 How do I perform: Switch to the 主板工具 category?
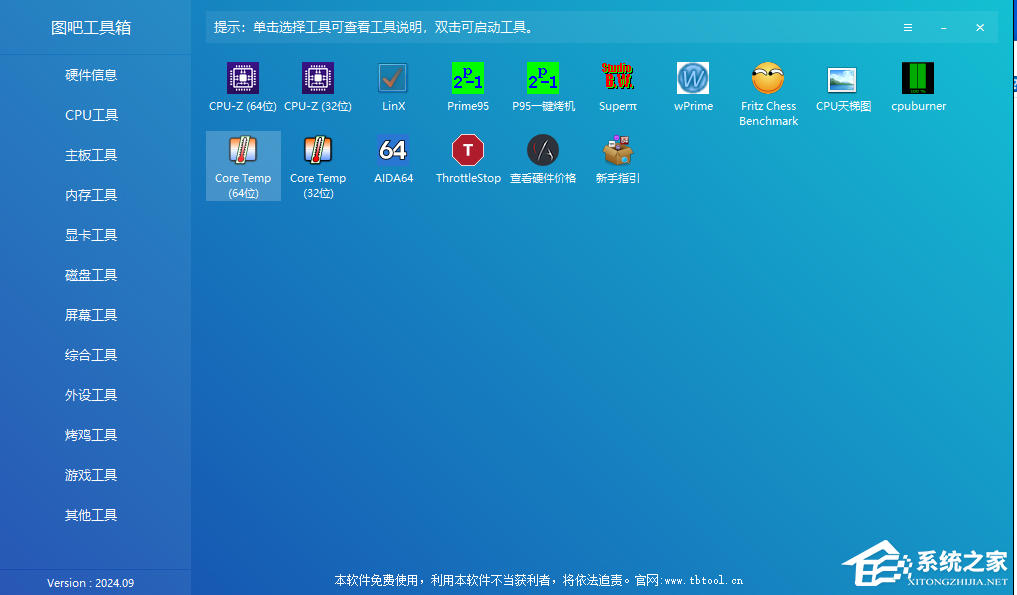(x=91, y=155)
